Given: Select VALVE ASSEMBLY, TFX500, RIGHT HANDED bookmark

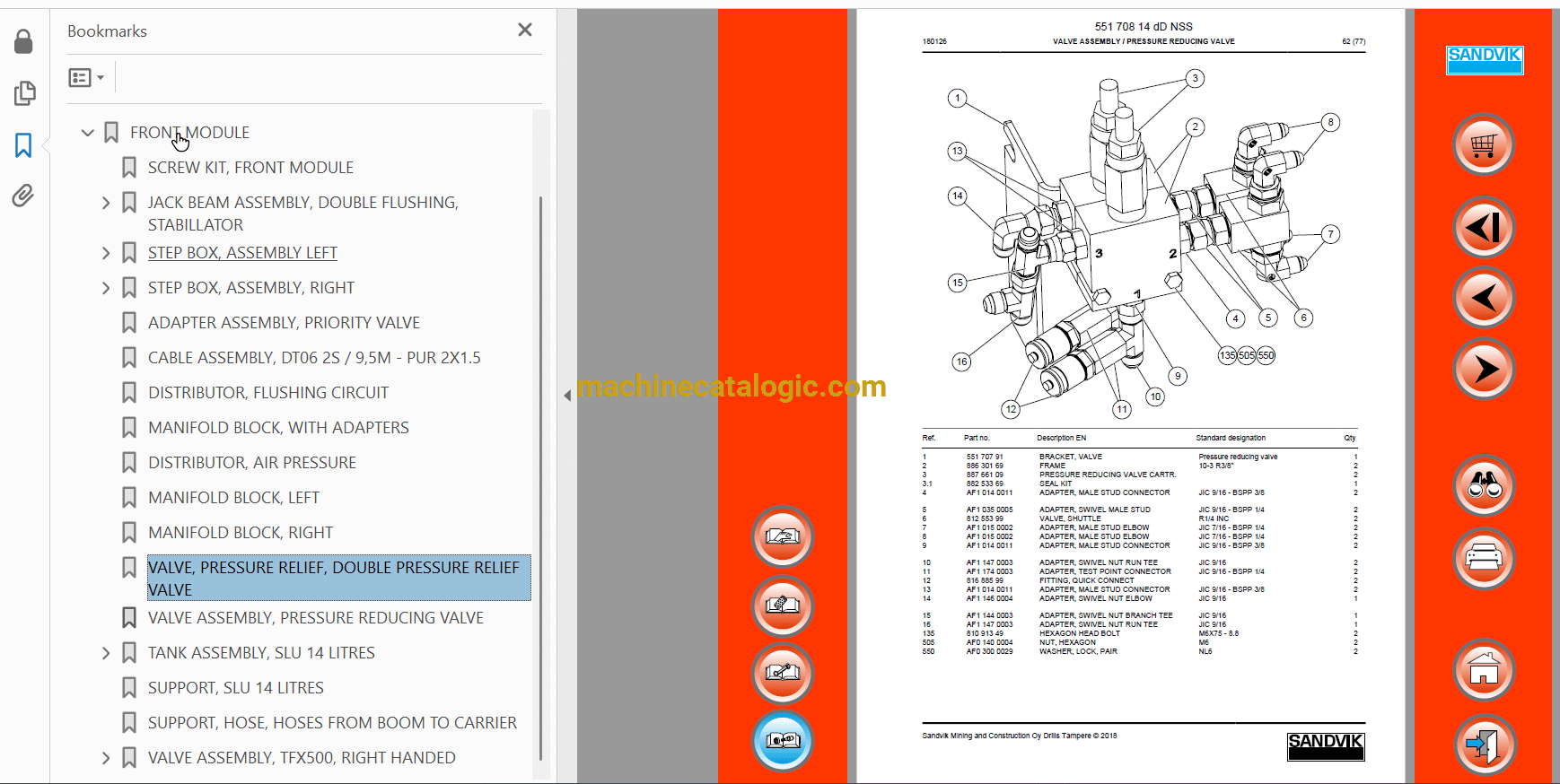Looking at the screenshot, I should 302,758.
